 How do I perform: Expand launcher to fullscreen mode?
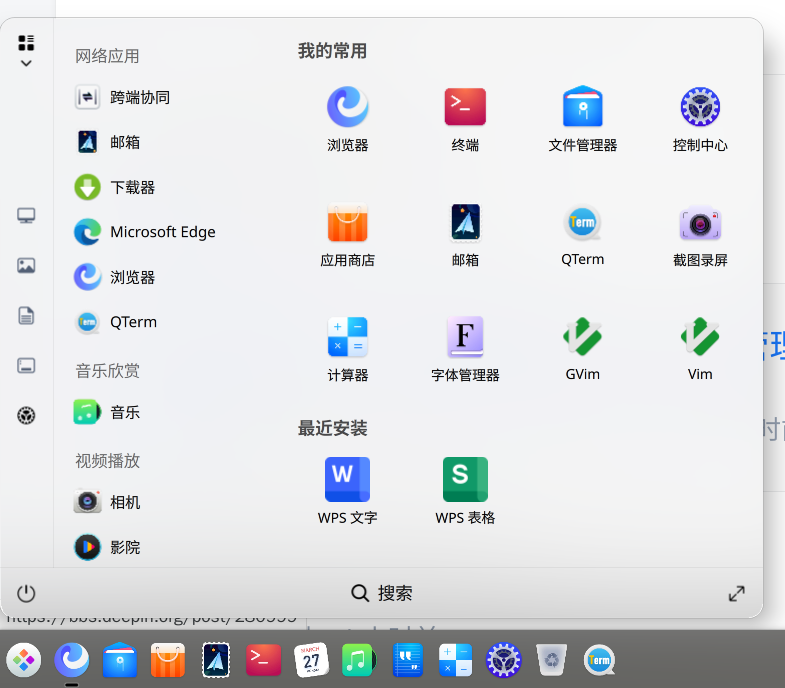coord(736,593)
